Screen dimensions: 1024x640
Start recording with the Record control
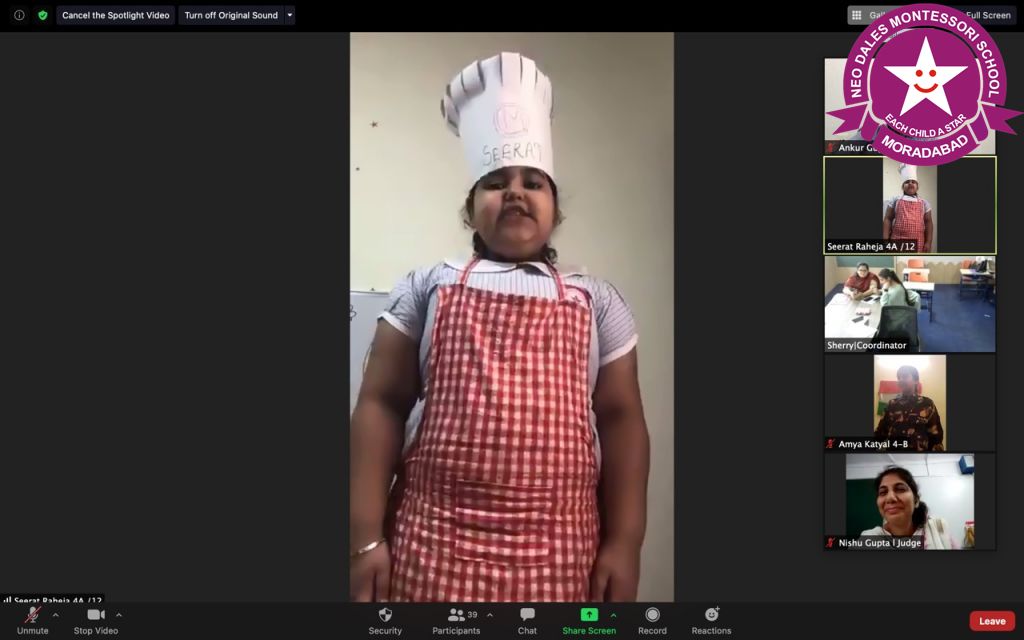(x=652, y=621)
